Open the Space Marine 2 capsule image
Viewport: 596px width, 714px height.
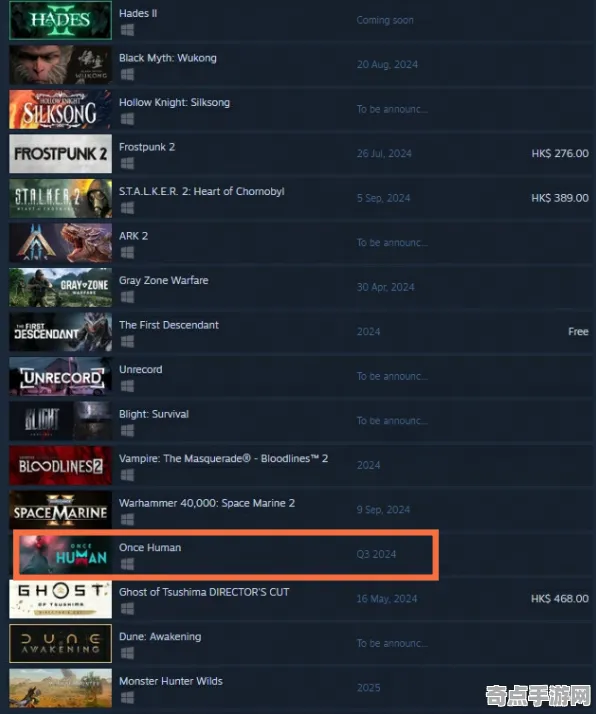[61, 510]
